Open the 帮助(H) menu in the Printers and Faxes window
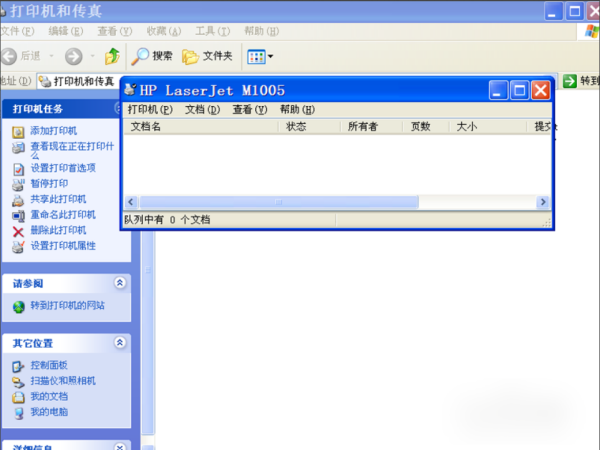 [x=262, y=31]
